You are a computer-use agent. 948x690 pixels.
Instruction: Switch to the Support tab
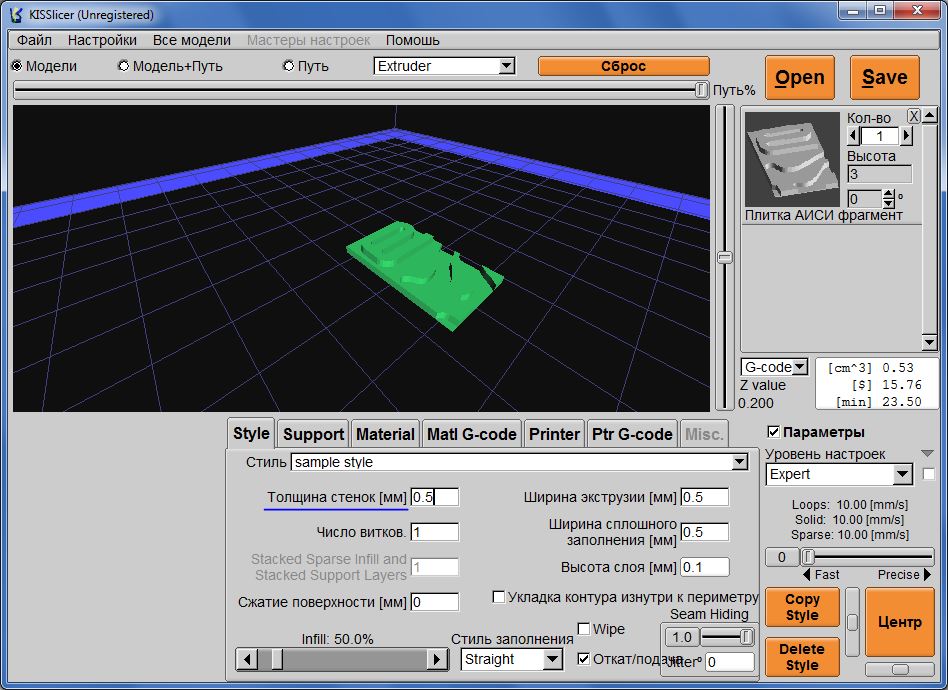pos(313,434)
